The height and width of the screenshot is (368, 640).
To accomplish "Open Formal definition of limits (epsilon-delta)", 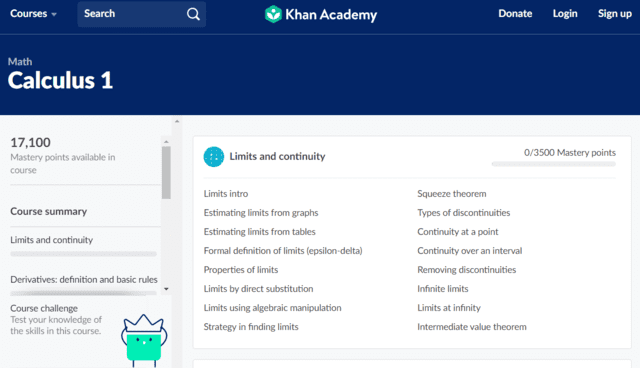I will tap(283, 251).
